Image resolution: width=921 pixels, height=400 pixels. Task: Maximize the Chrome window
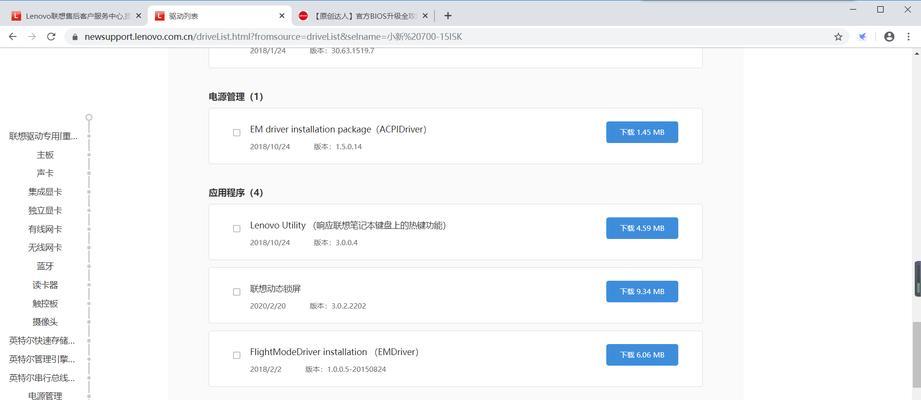tap(880, 9)
